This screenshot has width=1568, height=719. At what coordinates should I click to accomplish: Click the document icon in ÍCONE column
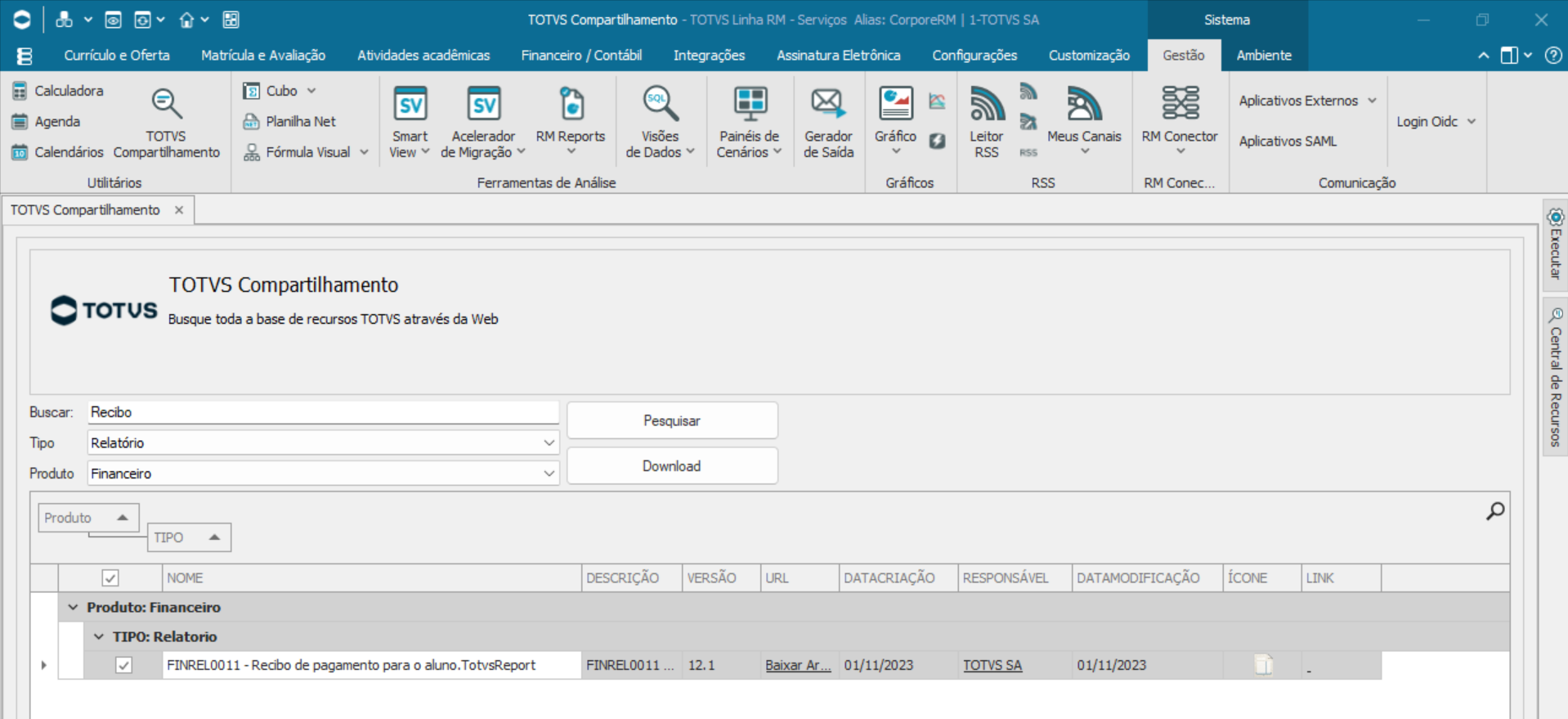pyautogui.click(x=1264, y=665)
